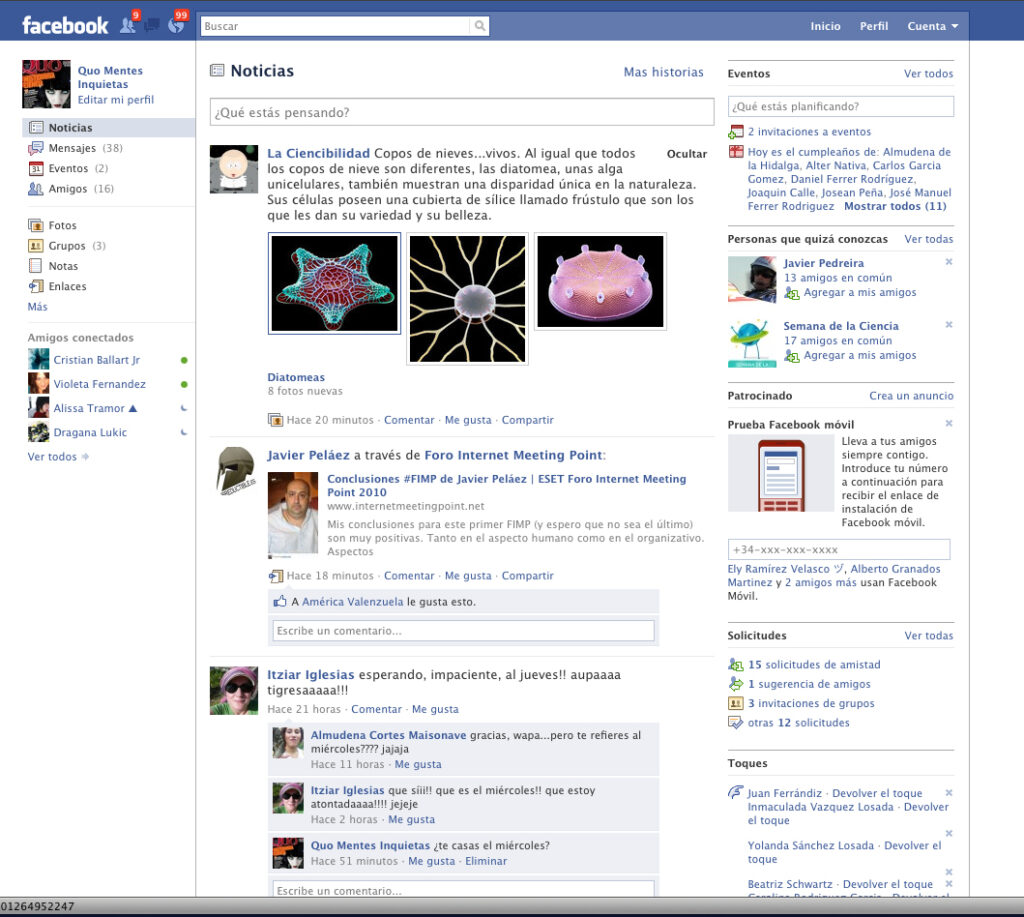Close the Prueba Facebook móvil ad
The width and height of the screenshot is (1024, 917).
pyautogui.click(x=949, y=423)
